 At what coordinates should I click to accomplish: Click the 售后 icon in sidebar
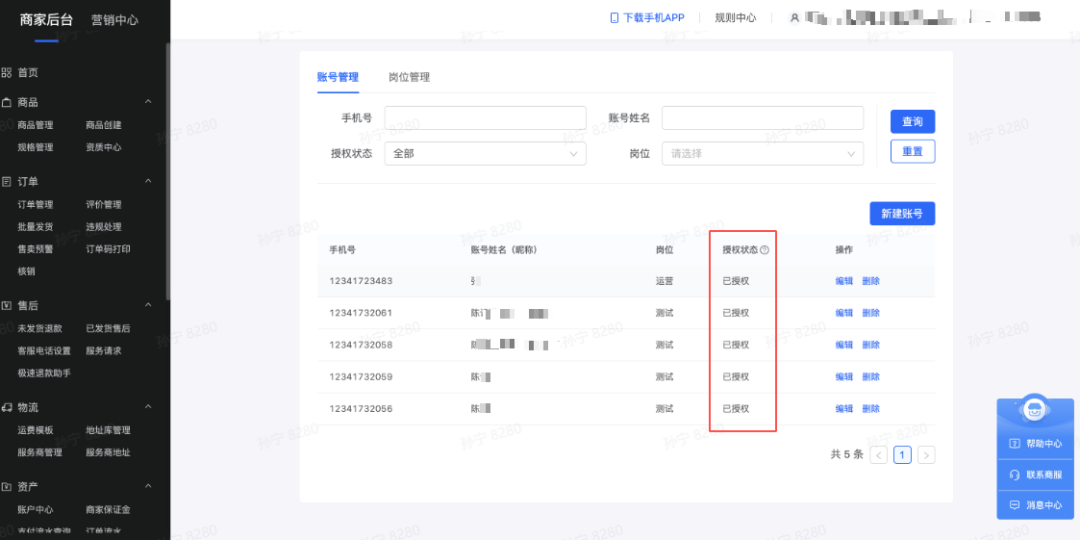[6, 305]
